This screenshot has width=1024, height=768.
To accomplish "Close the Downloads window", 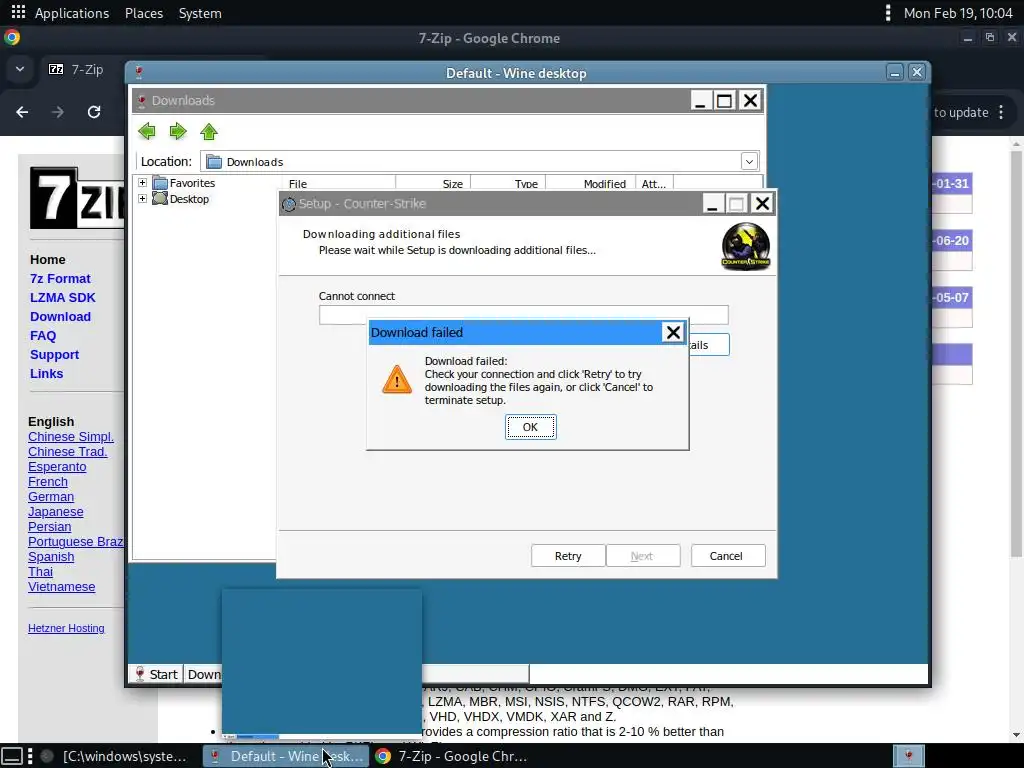I will [750, 101].
